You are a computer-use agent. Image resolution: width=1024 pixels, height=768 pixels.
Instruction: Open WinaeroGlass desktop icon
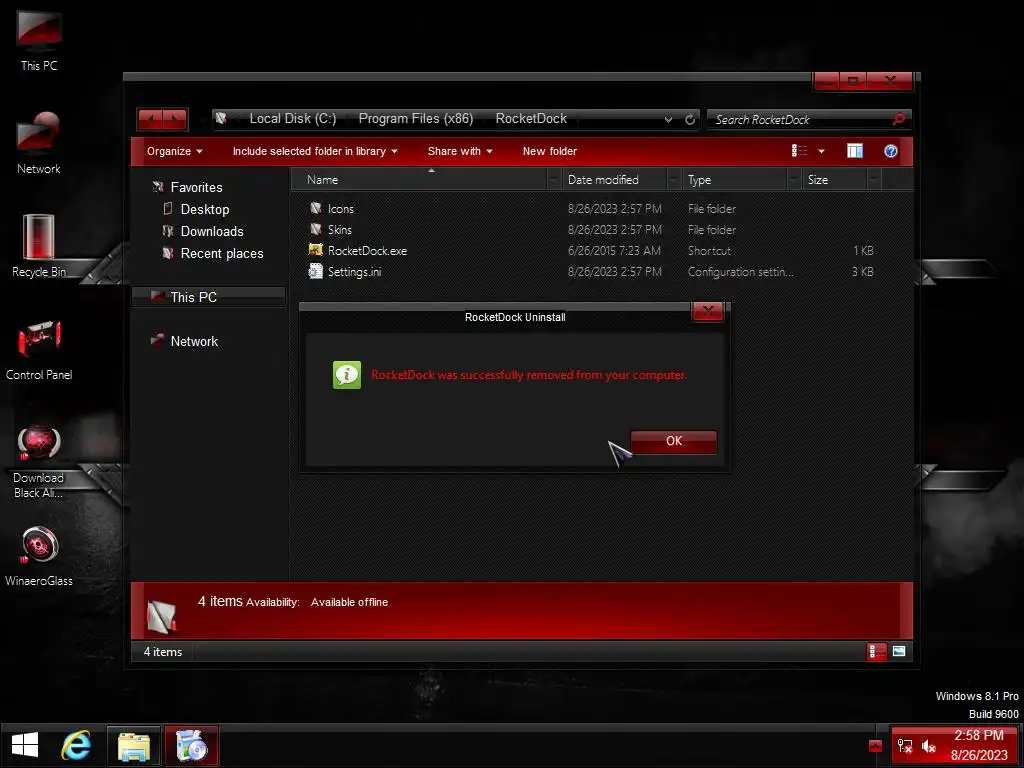(x=39, y=555)
